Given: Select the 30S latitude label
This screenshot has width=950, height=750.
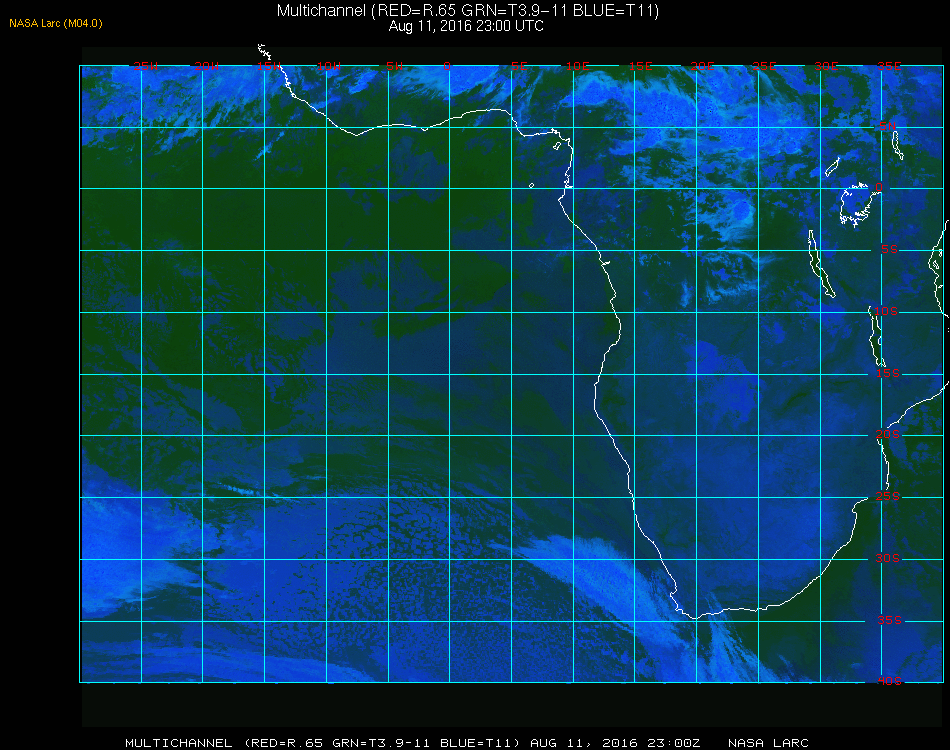Looking at the screenshot, I should click(888, 559).
